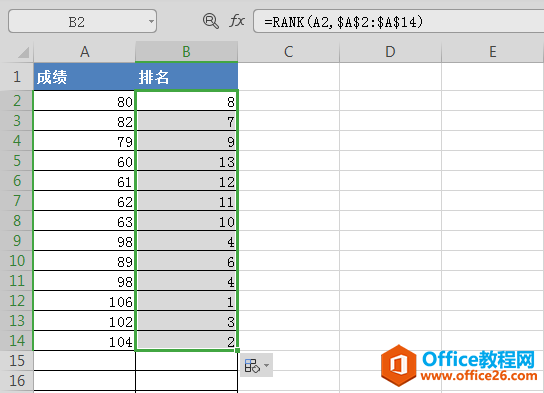This screenshot has width=544, height=393.
Task: Select empty cell B16
Action: [186, 381]
